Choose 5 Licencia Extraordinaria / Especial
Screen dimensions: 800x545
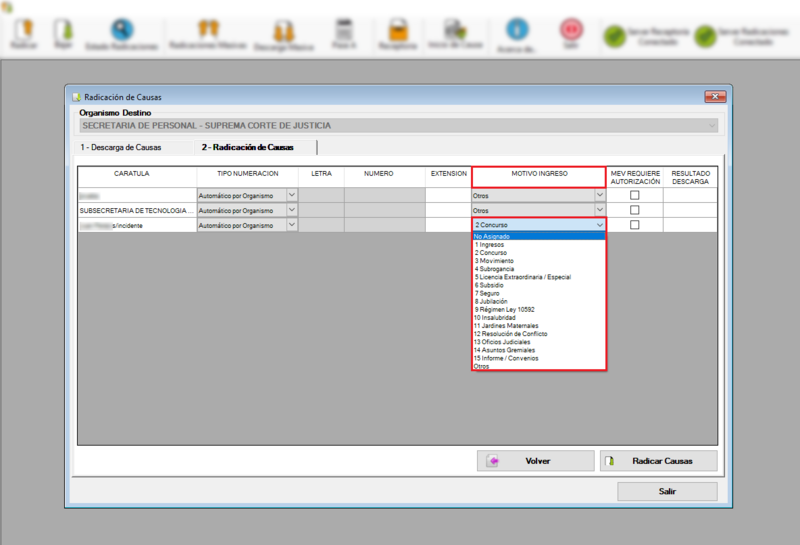click(x=539, y=277)
